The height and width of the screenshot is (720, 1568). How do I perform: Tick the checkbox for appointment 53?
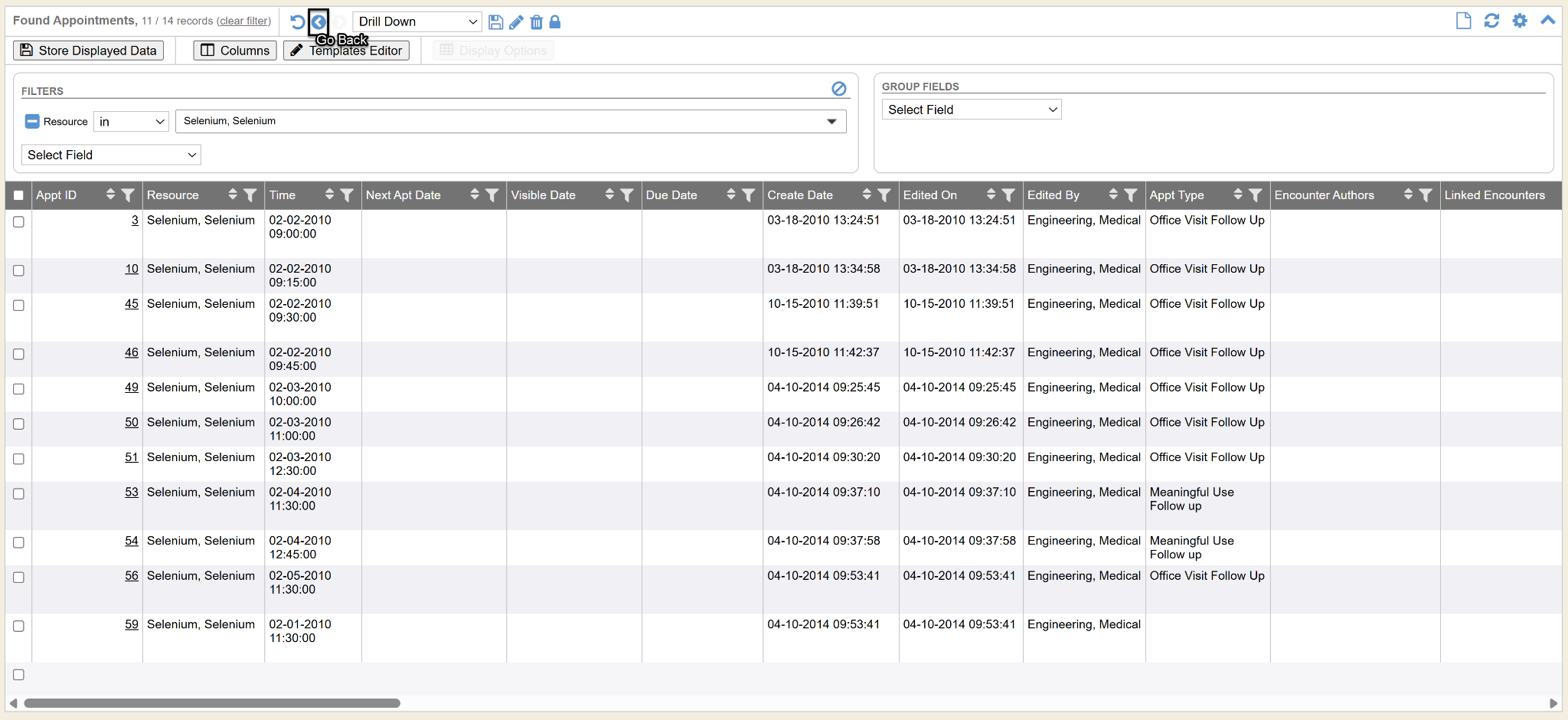pyautogui.click(x=18, y=494)
